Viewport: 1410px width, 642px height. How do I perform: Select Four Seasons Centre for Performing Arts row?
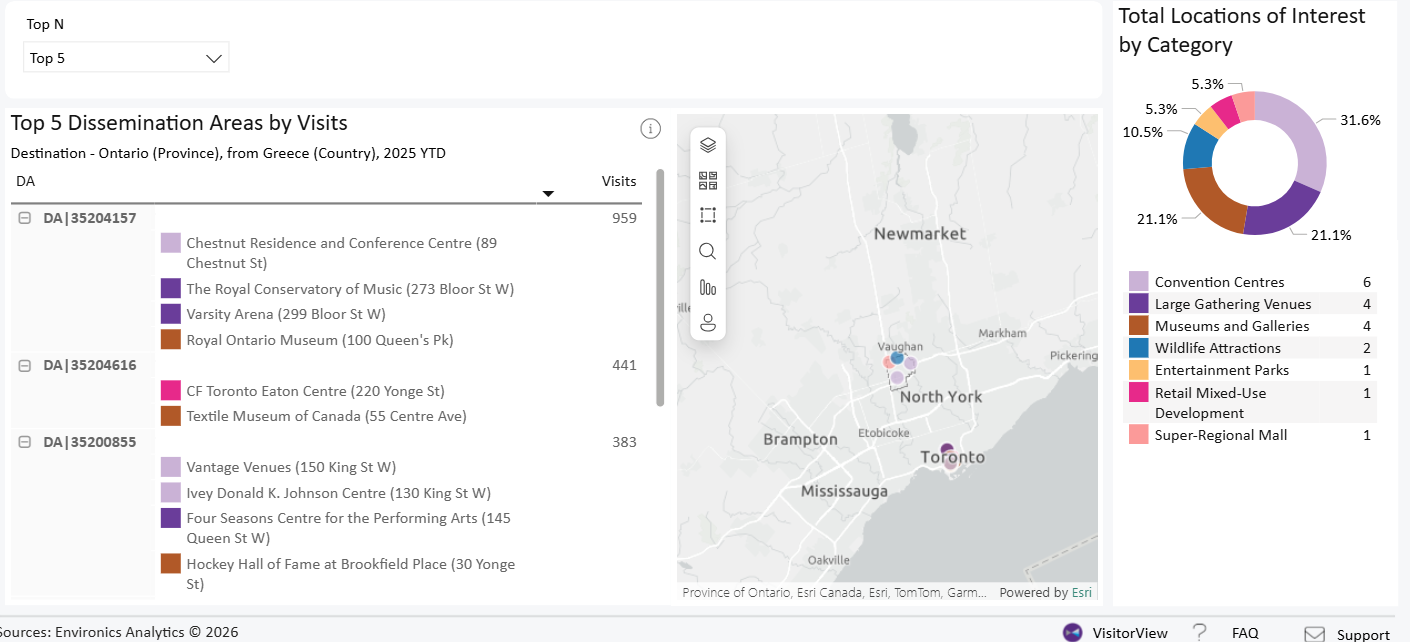point(337,528)
